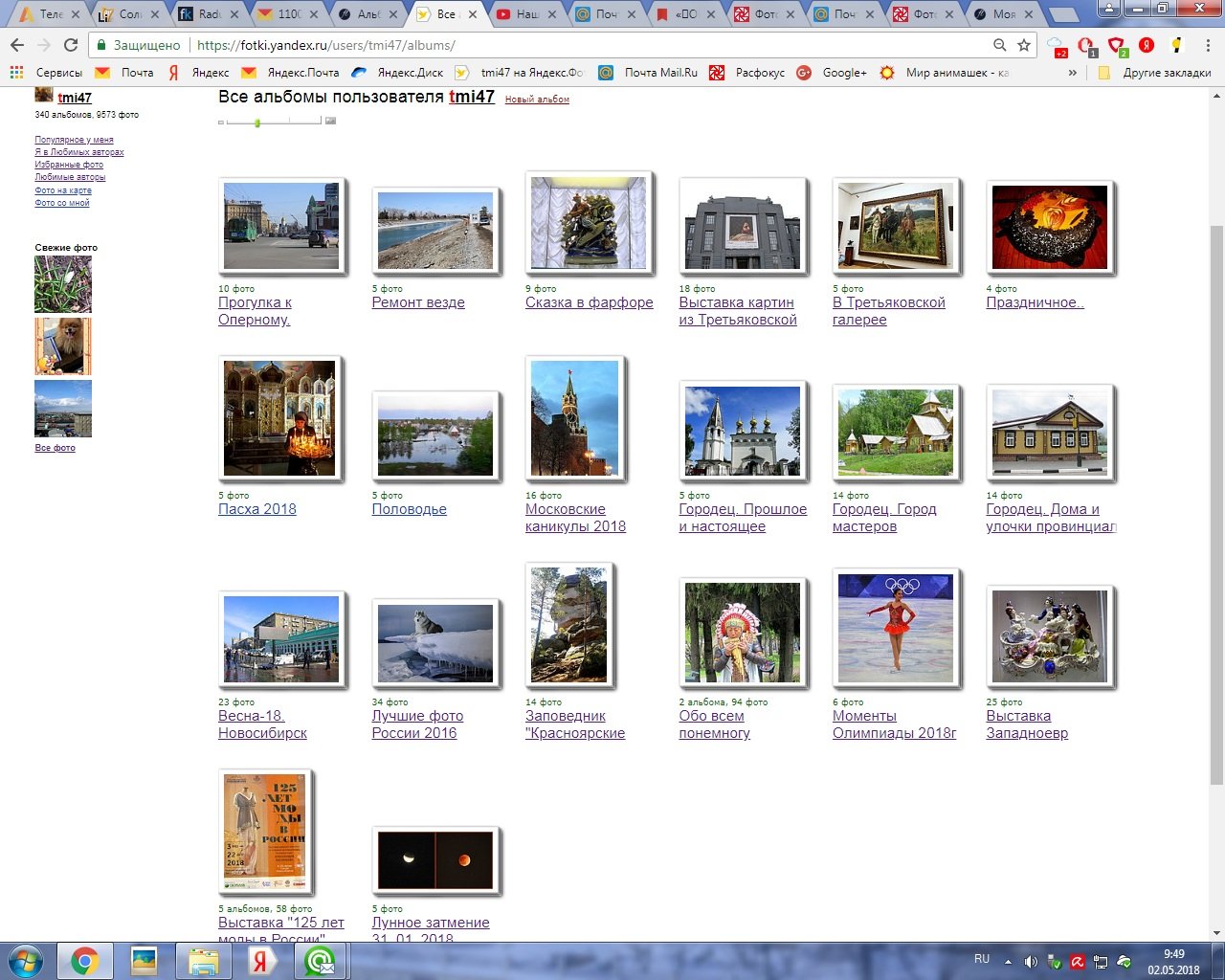
Task: Expand the hidden bookmarks overflow chevron
Action: (x=1073, y=73)
